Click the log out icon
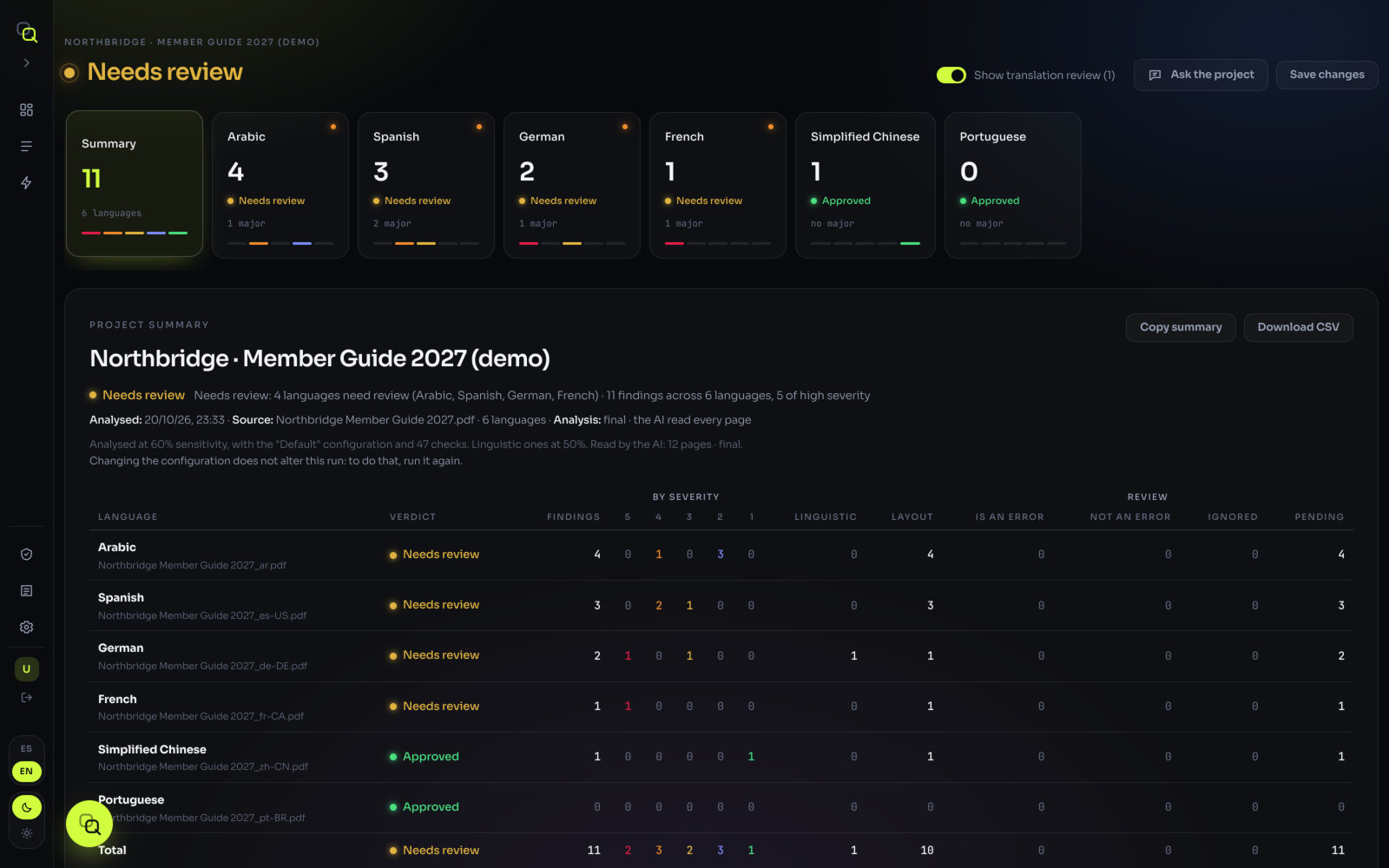This screenshot has height=868, width=1389. pyautogui.click(x=26, y=698)
